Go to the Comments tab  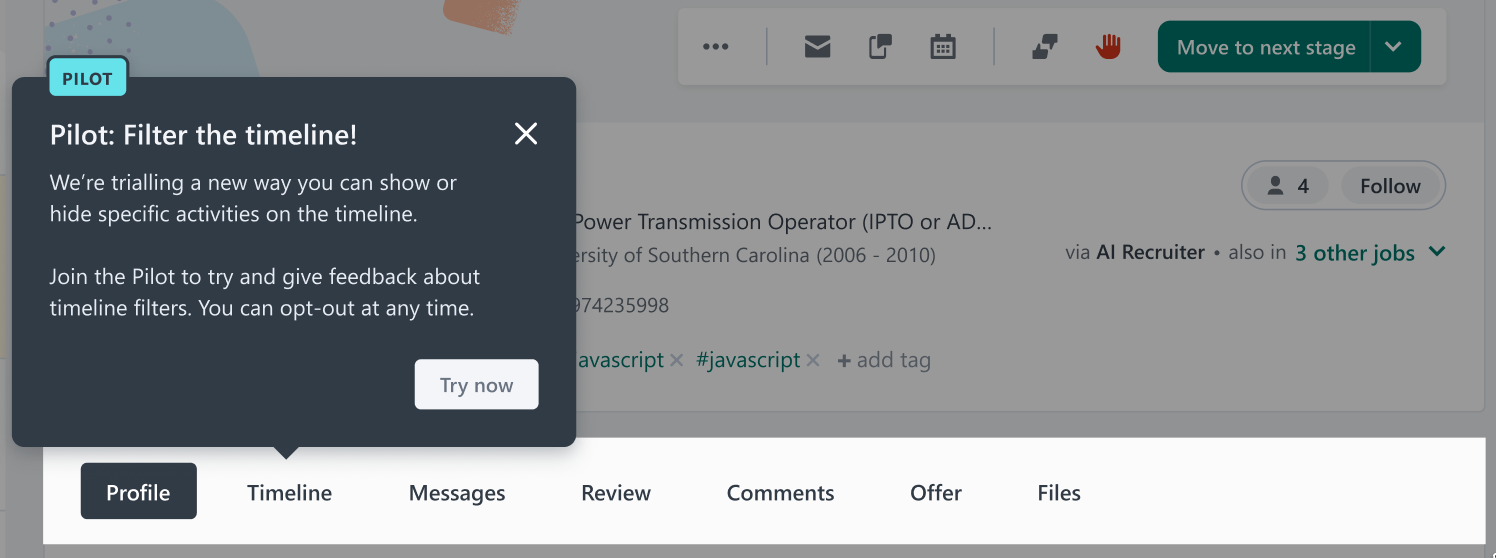tap(780, 492)
